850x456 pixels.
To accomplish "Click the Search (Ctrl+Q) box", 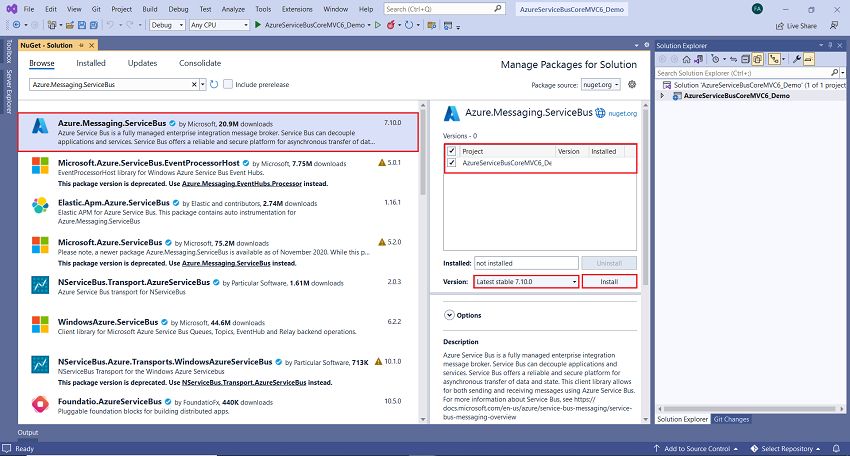I will 444,9.
